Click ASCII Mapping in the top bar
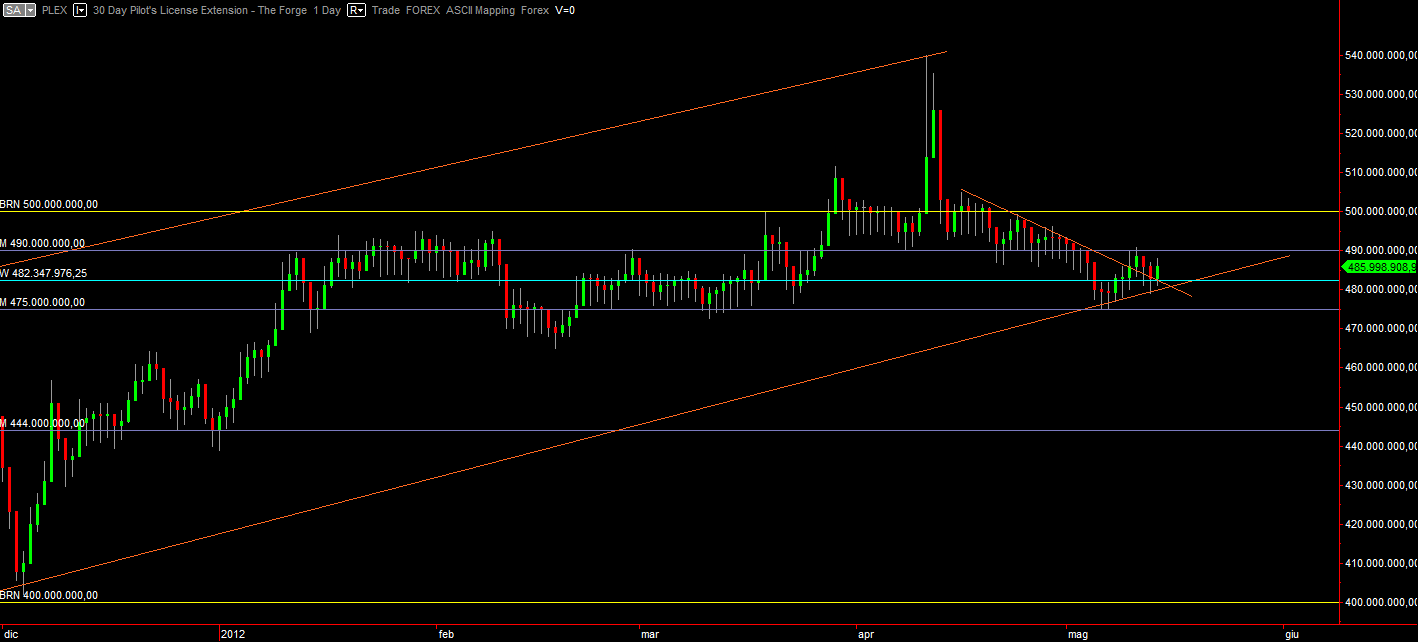This screenshot has height=642, width=1418. point(482,10)
